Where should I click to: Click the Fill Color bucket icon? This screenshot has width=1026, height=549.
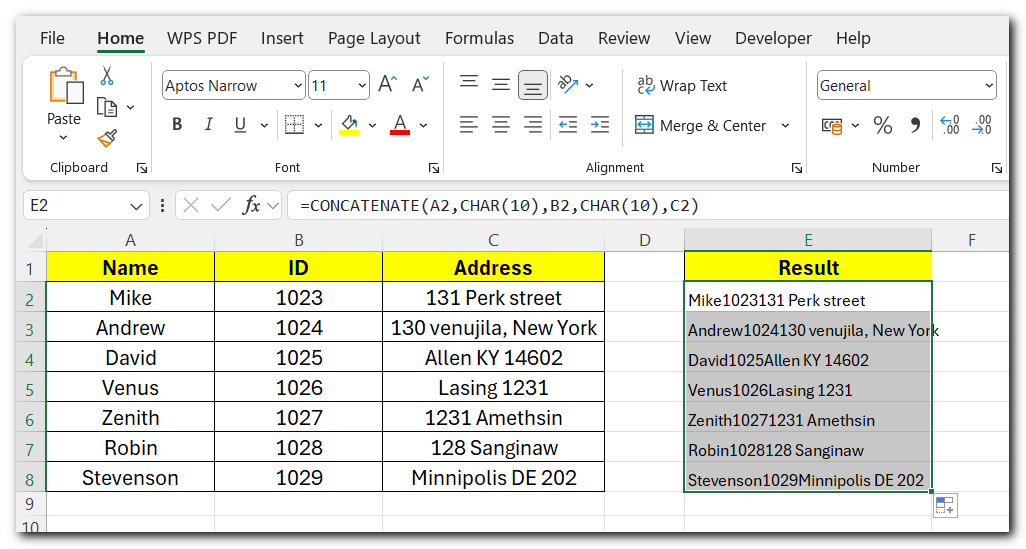coord(349,124)
